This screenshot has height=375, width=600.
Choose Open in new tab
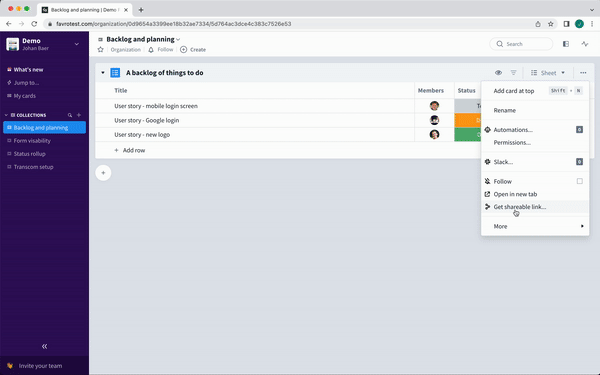535,194
